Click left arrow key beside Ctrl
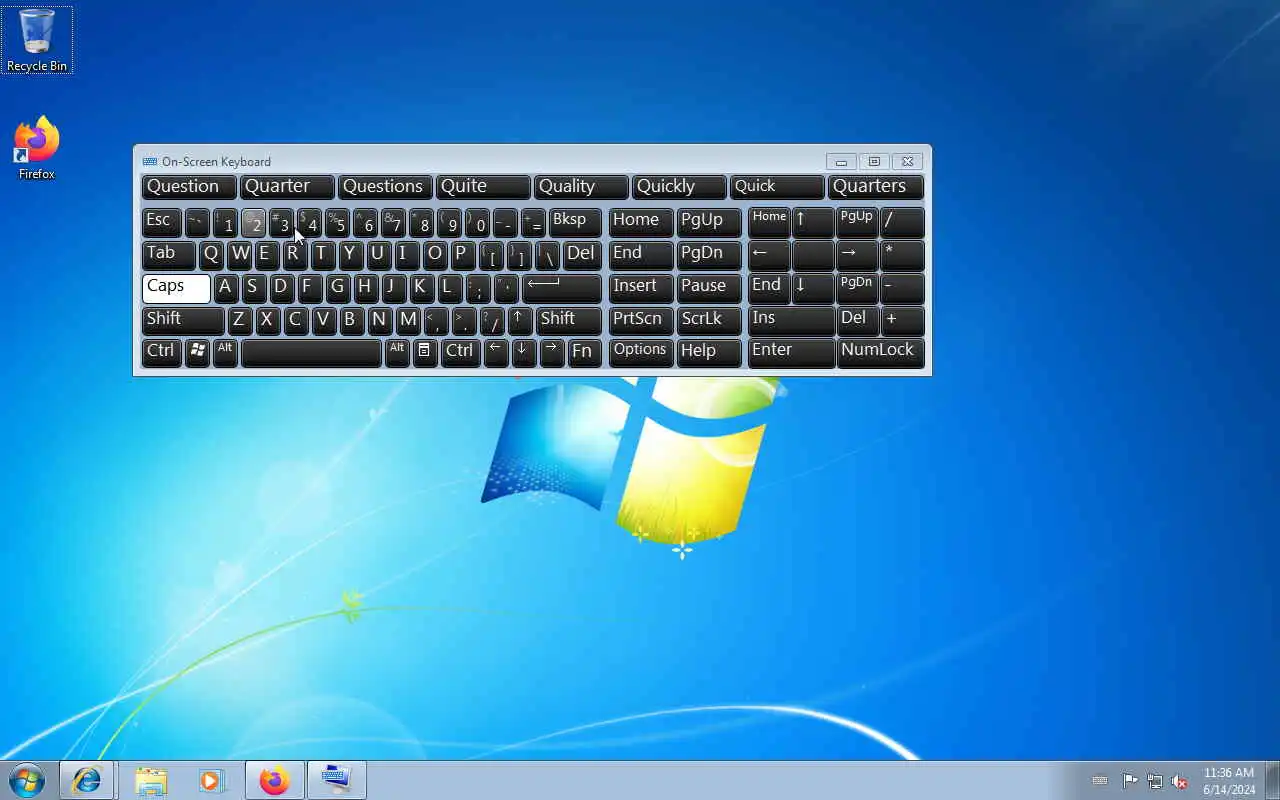Image resolution: width=1280 pixels, height=800 pixels. [496, 353]
